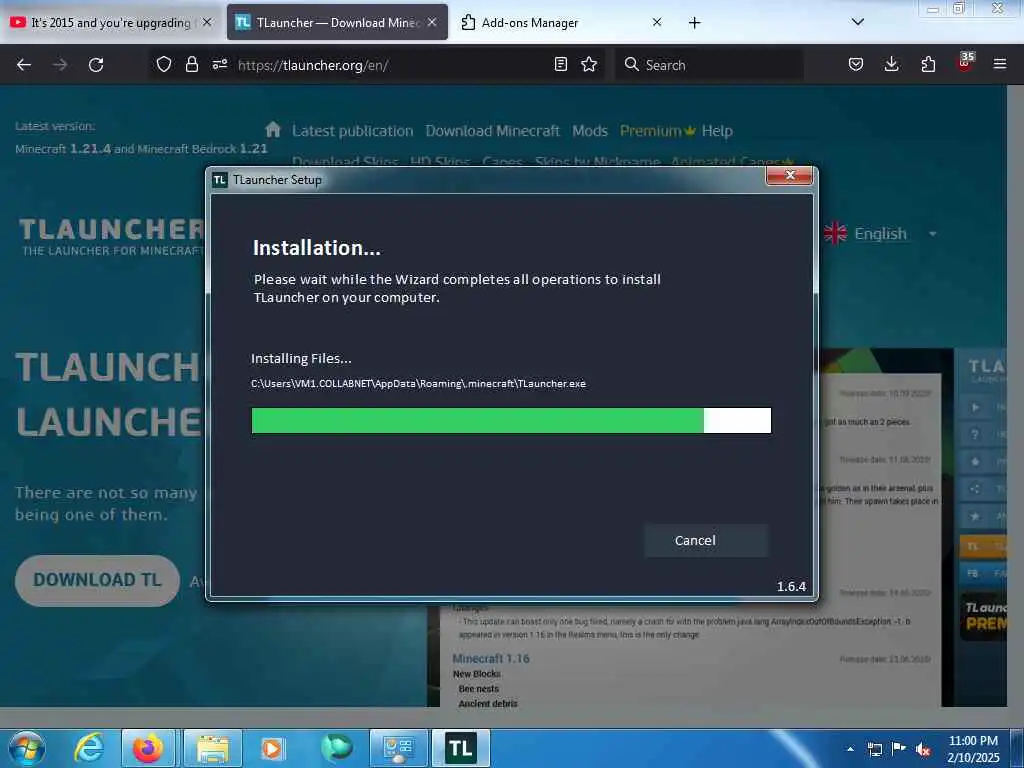Viewport: 1024px width, 768px height.
Task: Open Download Minecraft menu item
Action: coord(492,131)
